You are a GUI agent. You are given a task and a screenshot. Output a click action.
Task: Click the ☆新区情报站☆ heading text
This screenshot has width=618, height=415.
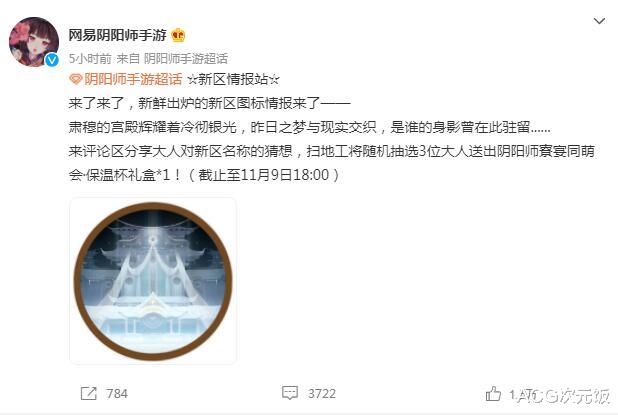[x=234, y=79]
